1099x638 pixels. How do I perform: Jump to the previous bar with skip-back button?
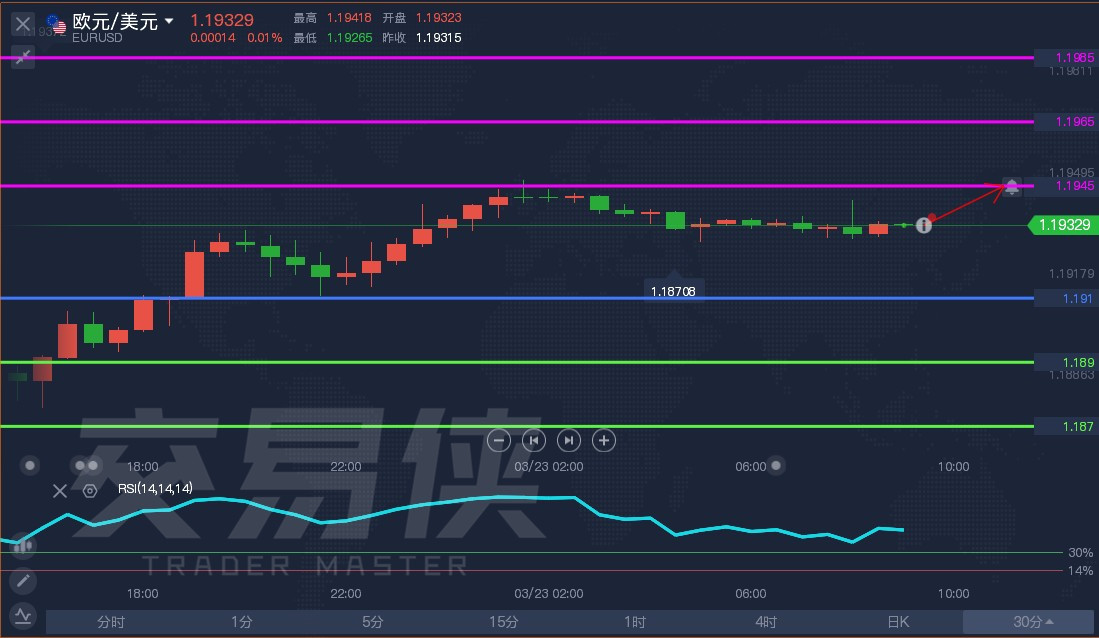tap(533, 440)
